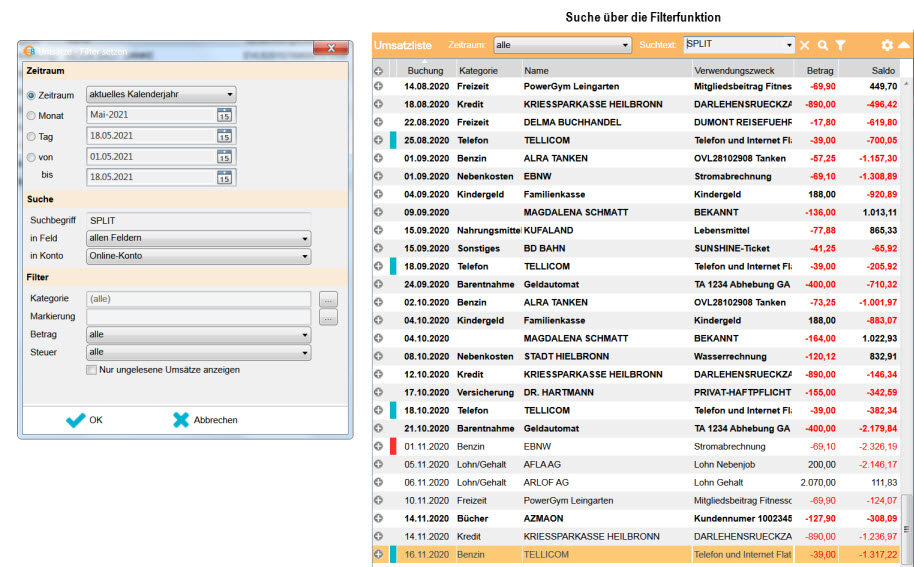Image resolution: width=914 pixels, height=567 pixels.
Task: Open calendar picker for Monat Mai-2021
Action: coord(224,115)
